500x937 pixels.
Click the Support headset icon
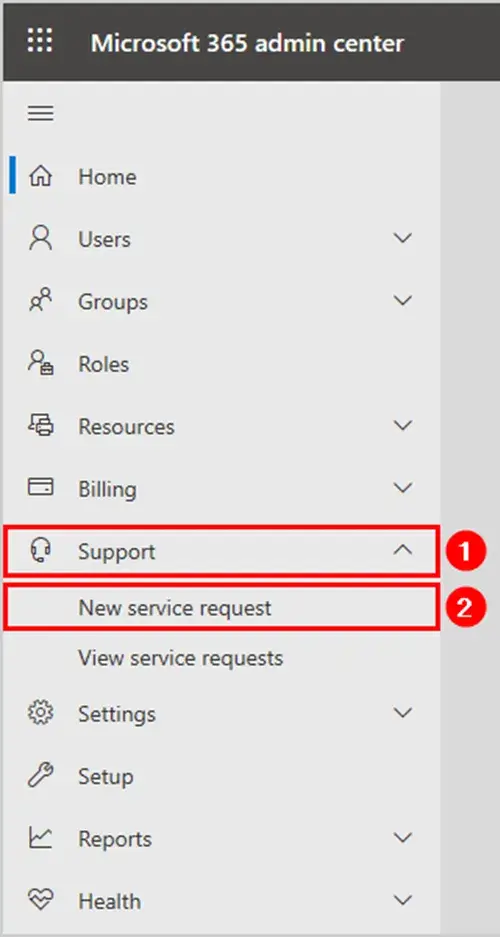pyautogui.click(x=41, y=550)
